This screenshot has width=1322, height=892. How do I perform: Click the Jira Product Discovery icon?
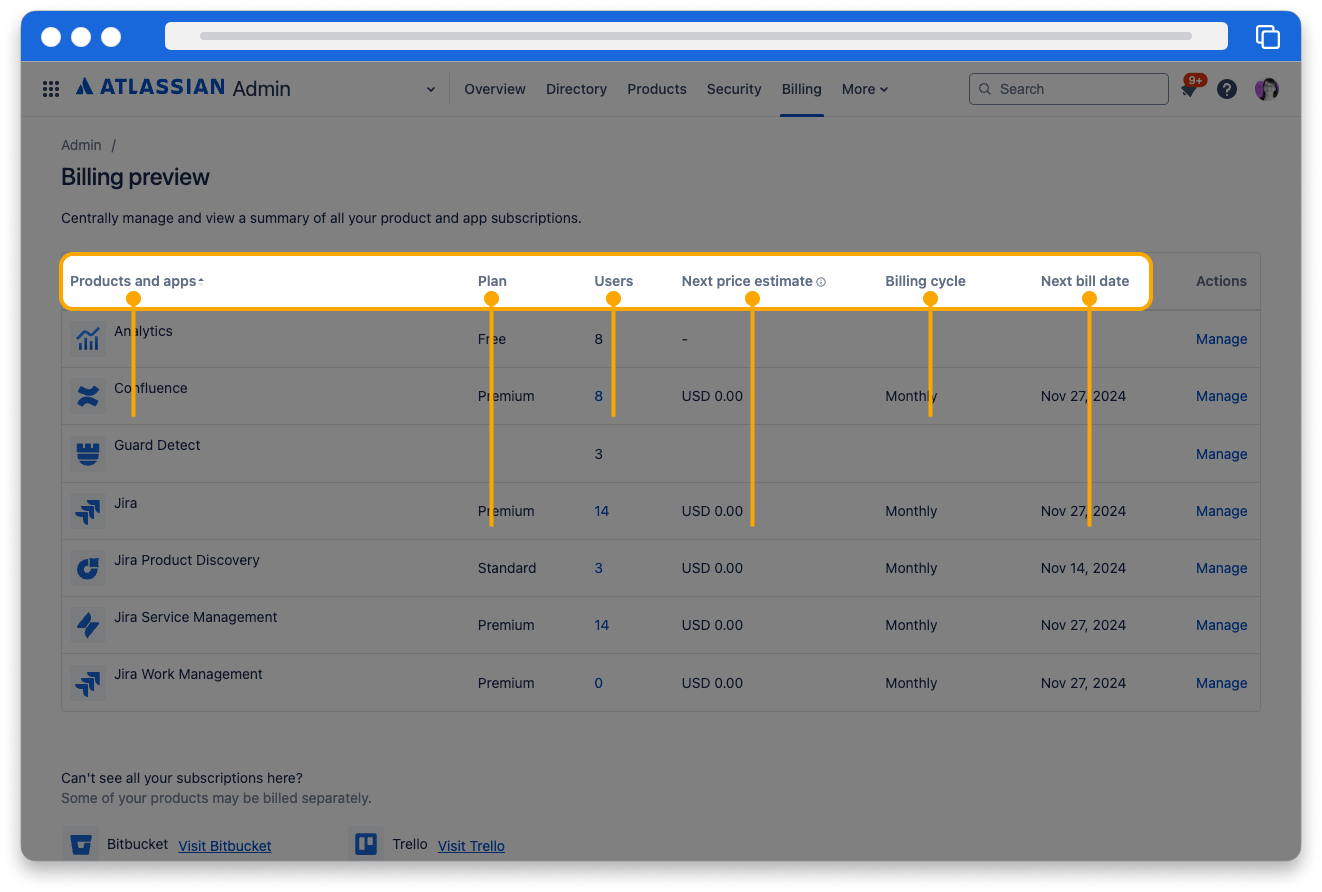[x=89, y=568]
